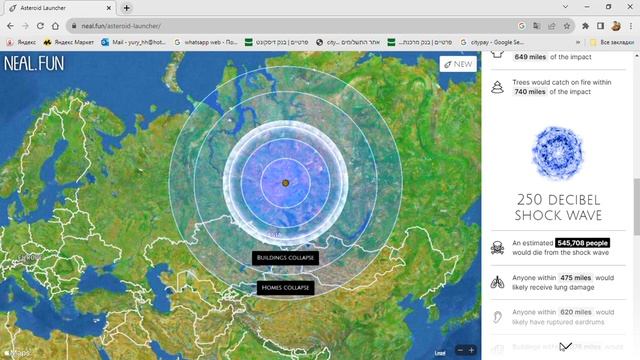Image resolution: width=640 pixels, height=360 pixels.
Task: Select the 740 miles value
Action: pos(530,92)
